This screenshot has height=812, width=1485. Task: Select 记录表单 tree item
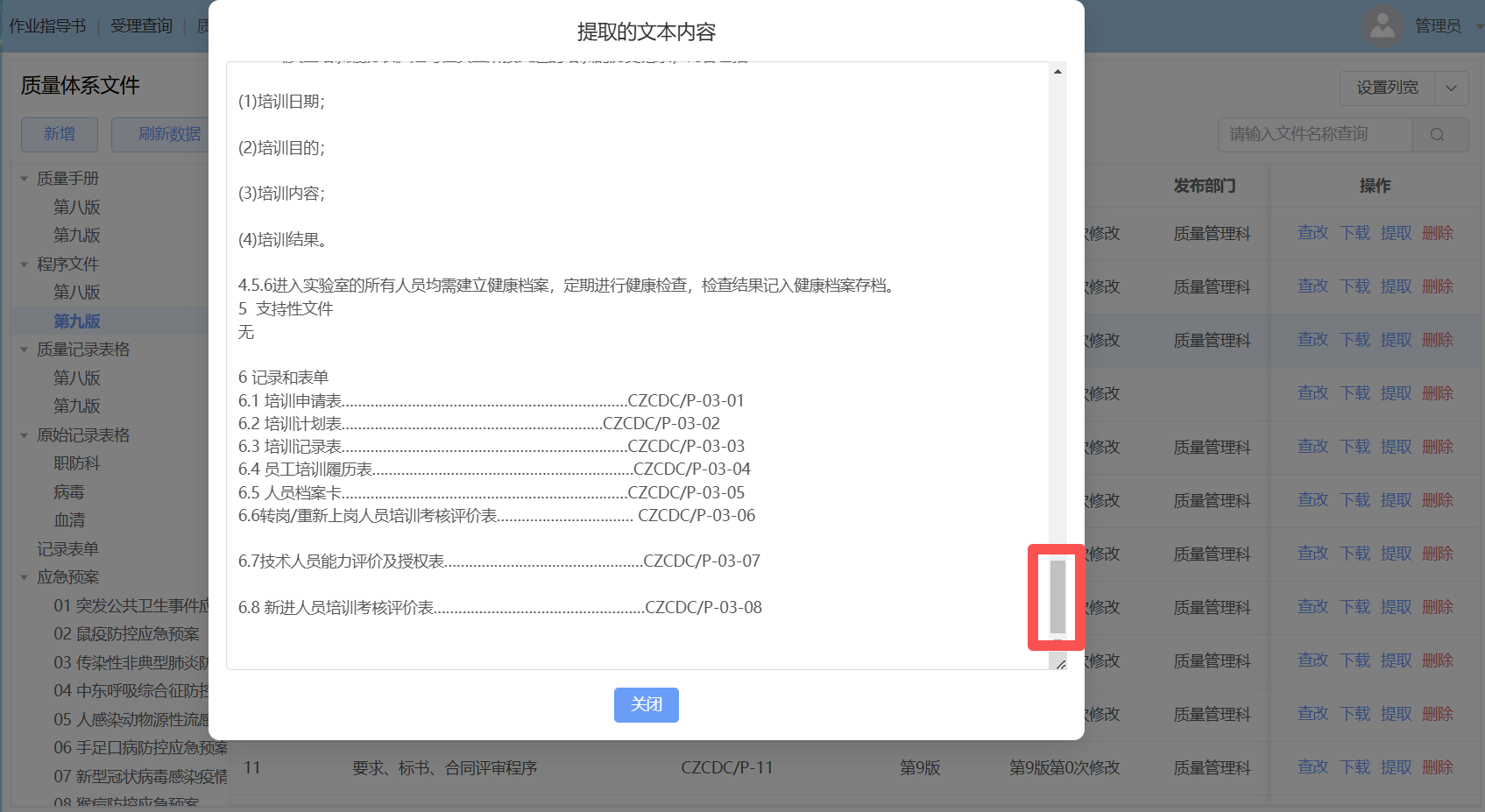67,548
